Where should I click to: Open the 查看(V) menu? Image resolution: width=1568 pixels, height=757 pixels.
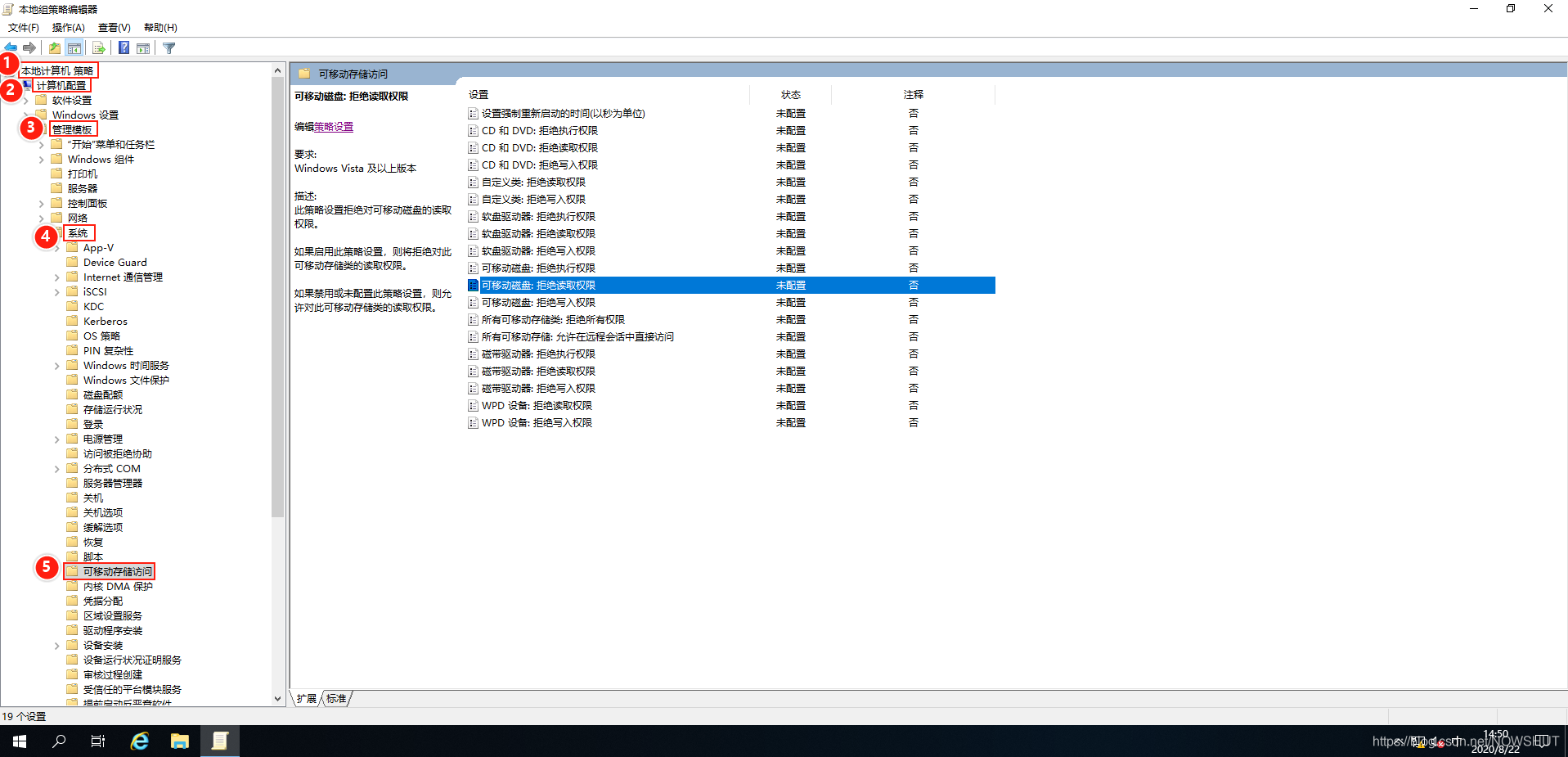point(115,28)
